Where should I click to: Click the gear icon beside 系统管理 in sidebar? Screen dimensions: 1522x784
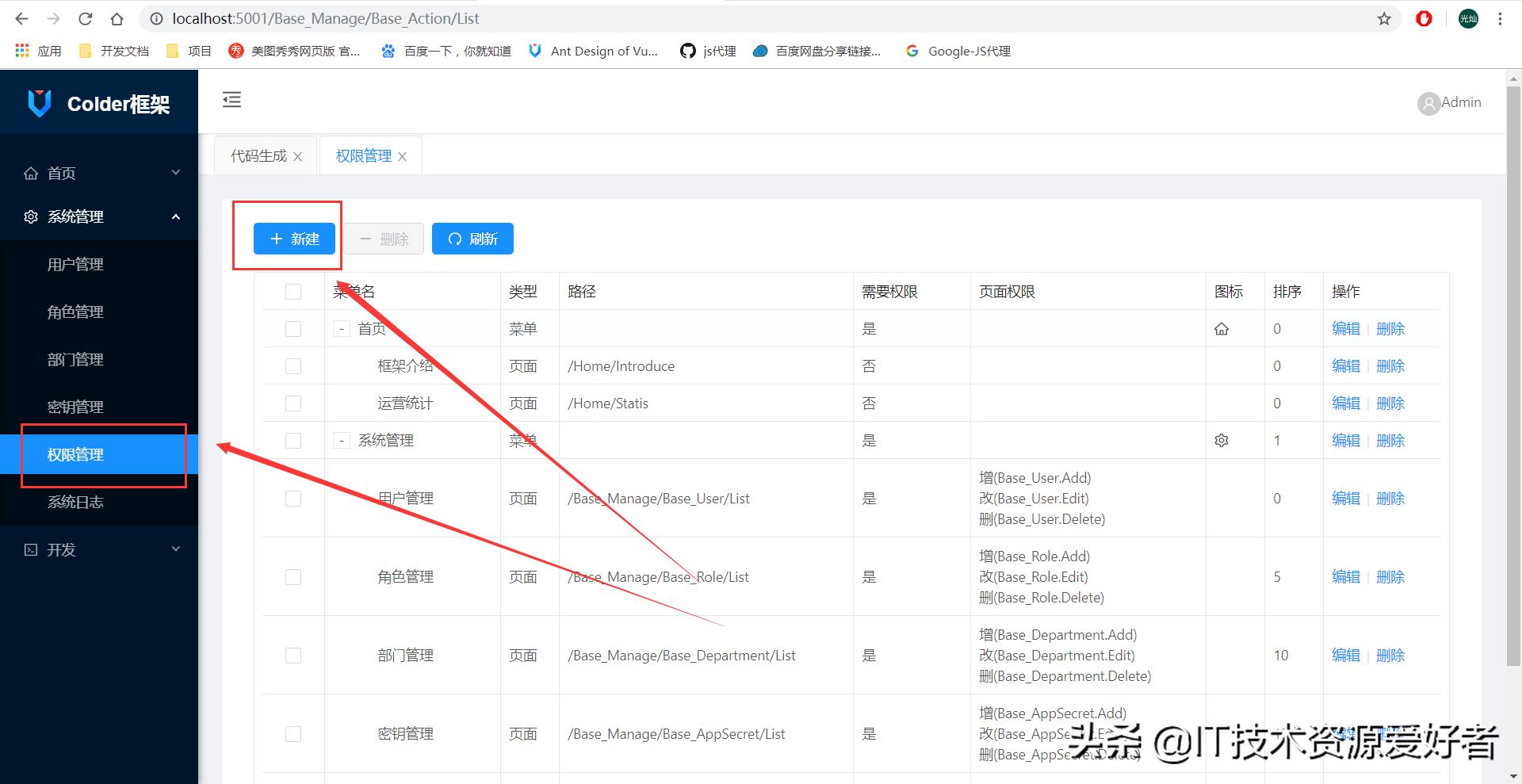pyautogui.click(x=30, y=216)
